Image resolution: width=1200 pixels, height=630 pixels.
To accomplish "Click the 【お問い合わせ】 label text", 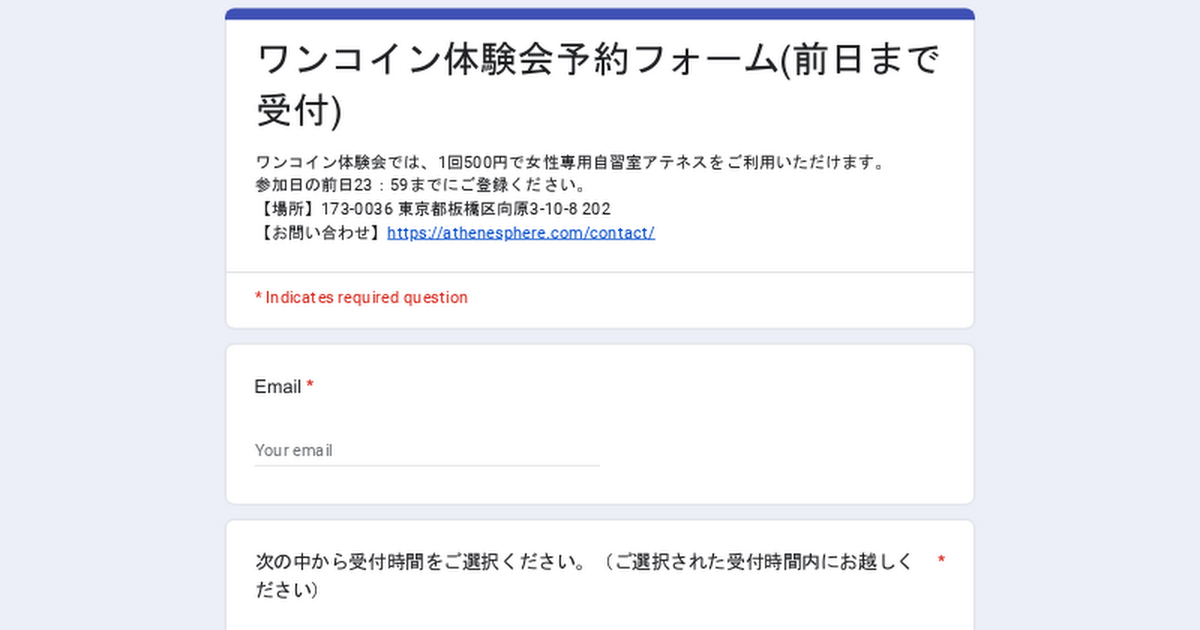I will [x=321, y=233].
